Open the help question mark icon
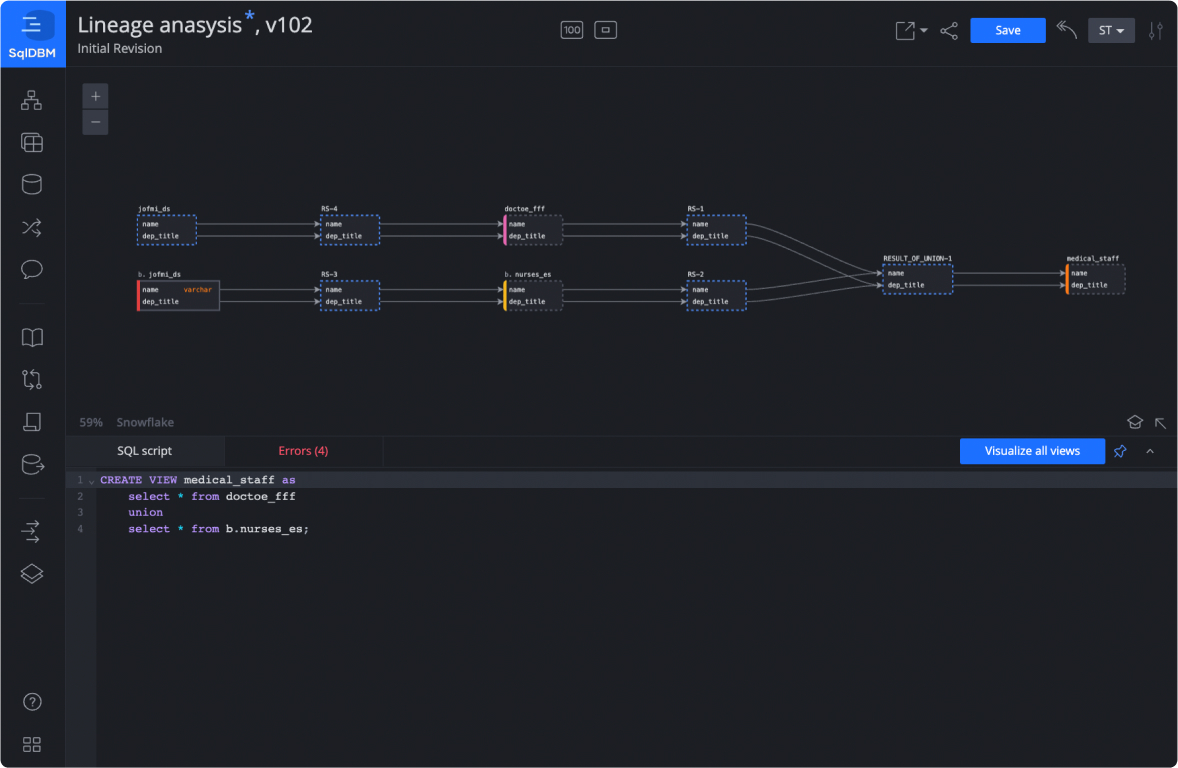Image resolution: width=1178 pixels, height=768 pixels. click(x=32, y=702)
